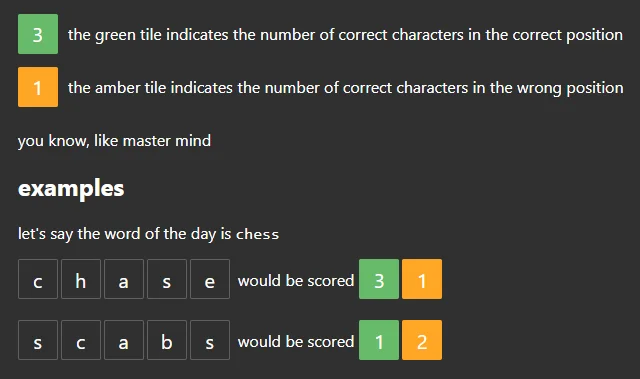Click the 'c' tile in the scabs row
640x379 pixels.
coord(81,340)
